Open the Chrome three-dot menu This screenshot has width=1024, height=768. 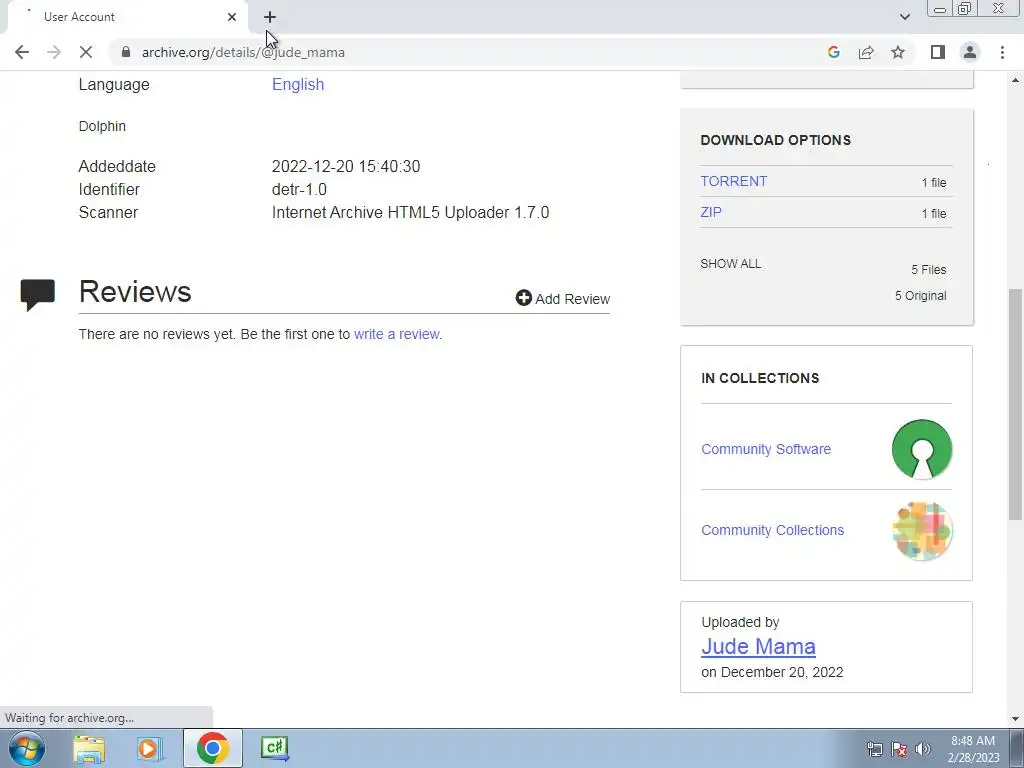click(1002, 52)
